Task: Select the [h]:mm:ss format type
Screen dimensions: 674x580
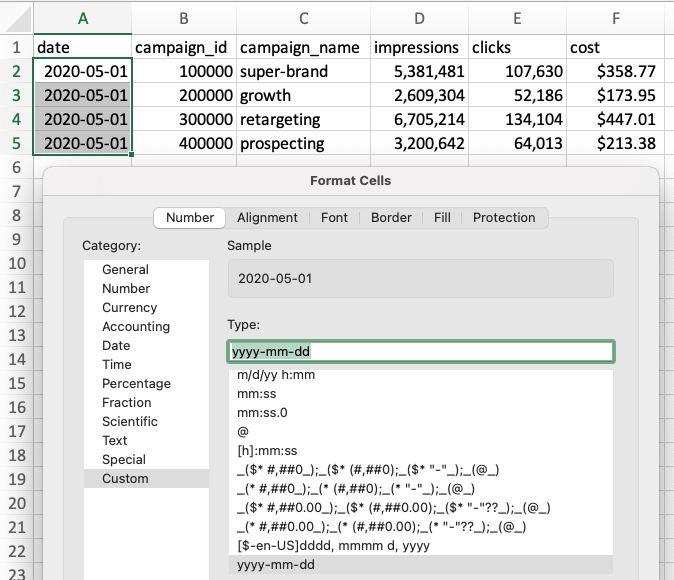Action: pyautogui.click(x=267, y=452)
